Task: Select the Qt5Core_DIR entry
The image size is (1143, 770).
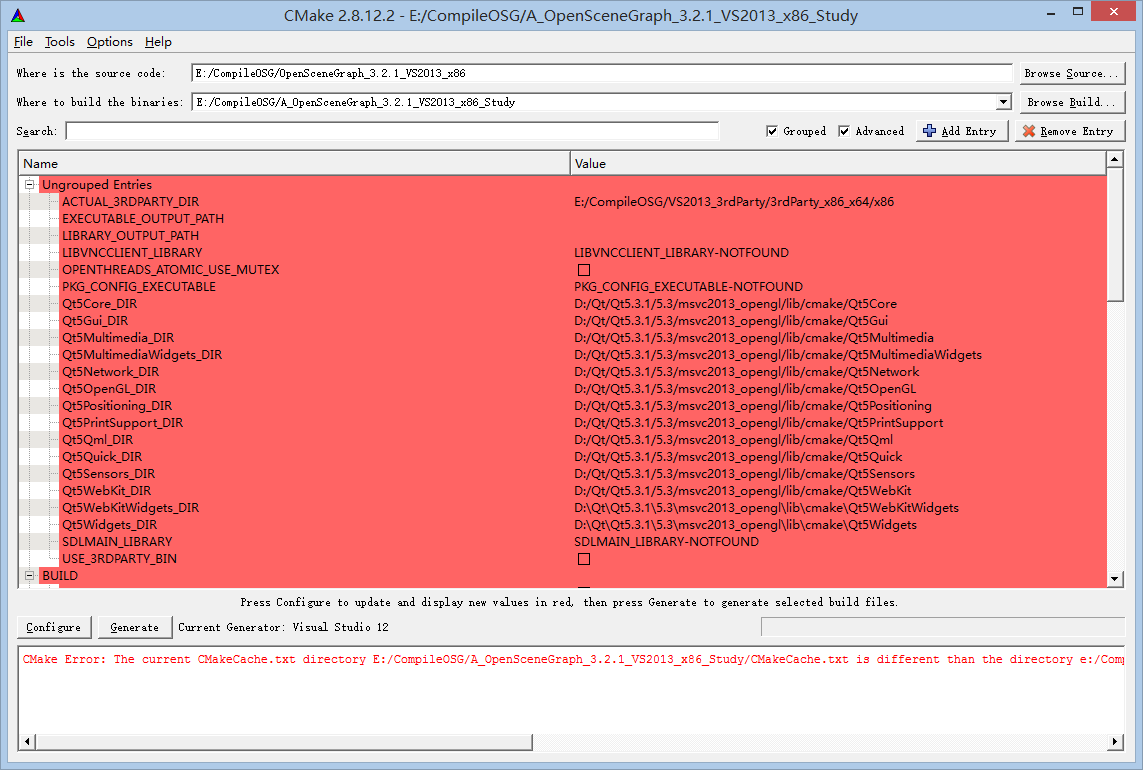Action: 99,304
